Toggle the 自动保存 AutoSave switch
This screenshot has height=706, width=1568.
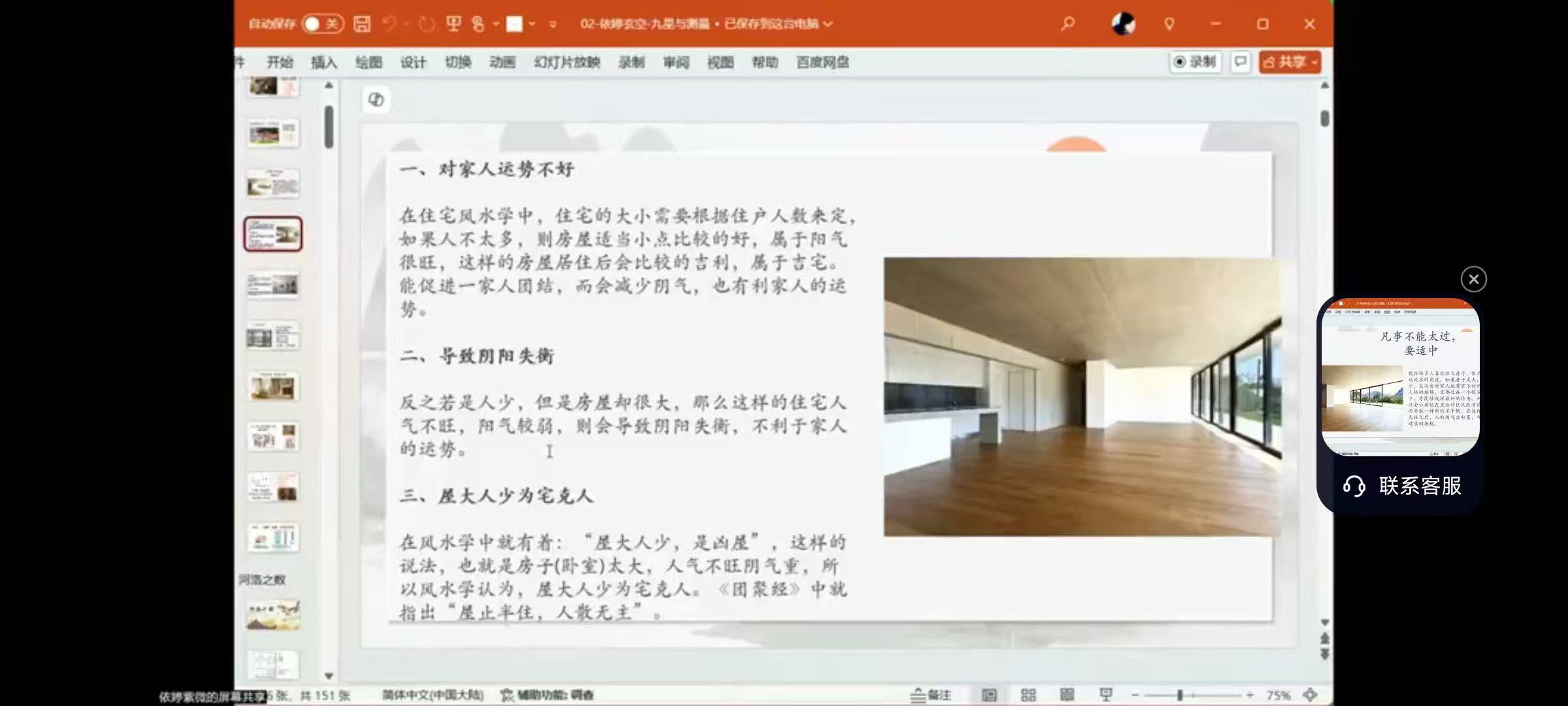coord(322,24)
